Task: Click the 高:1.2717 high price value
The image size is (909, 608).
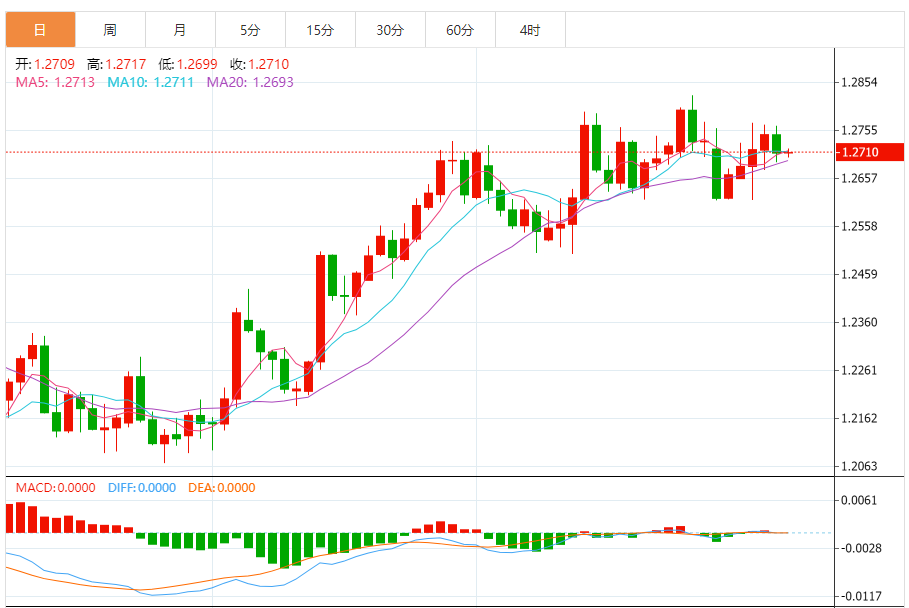Action: (x=117, y=64)
